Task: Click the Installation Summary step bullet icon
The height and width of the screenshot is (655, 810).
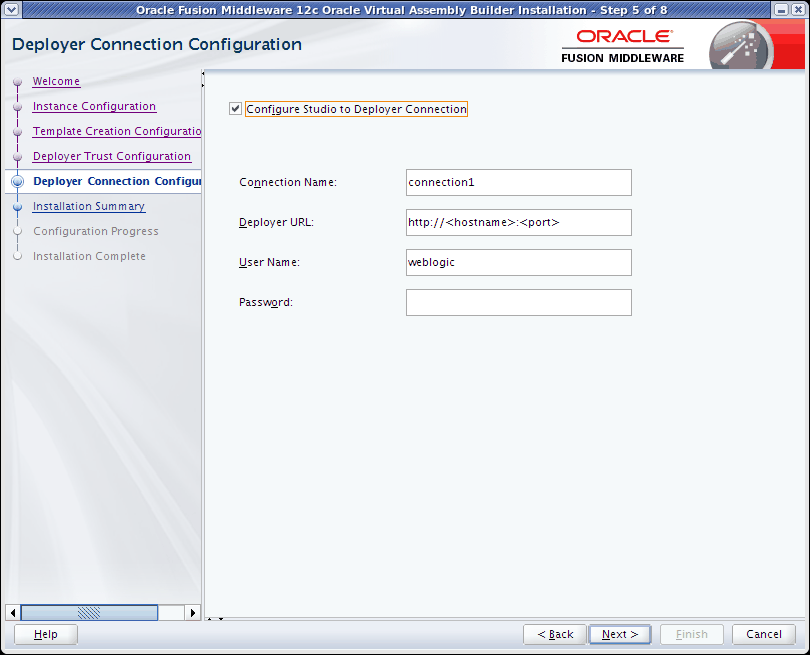Action: pyautogui.click(x=18, y=207)
